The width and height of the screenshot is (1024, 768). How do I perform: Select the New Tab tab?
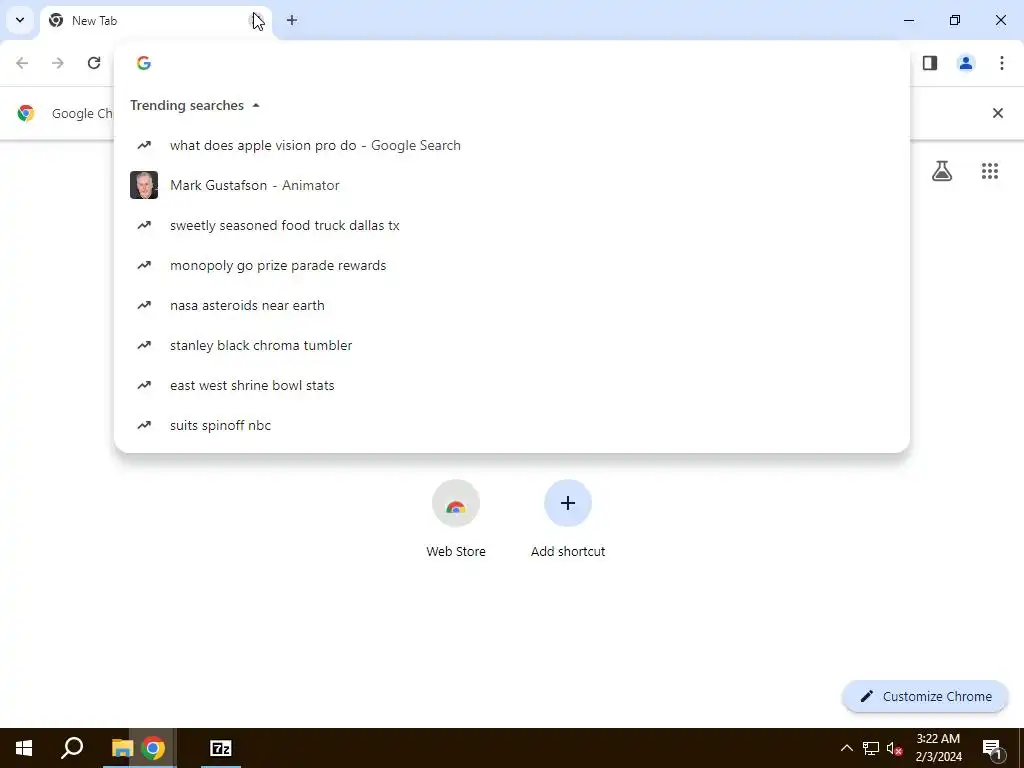click(157, 21)
